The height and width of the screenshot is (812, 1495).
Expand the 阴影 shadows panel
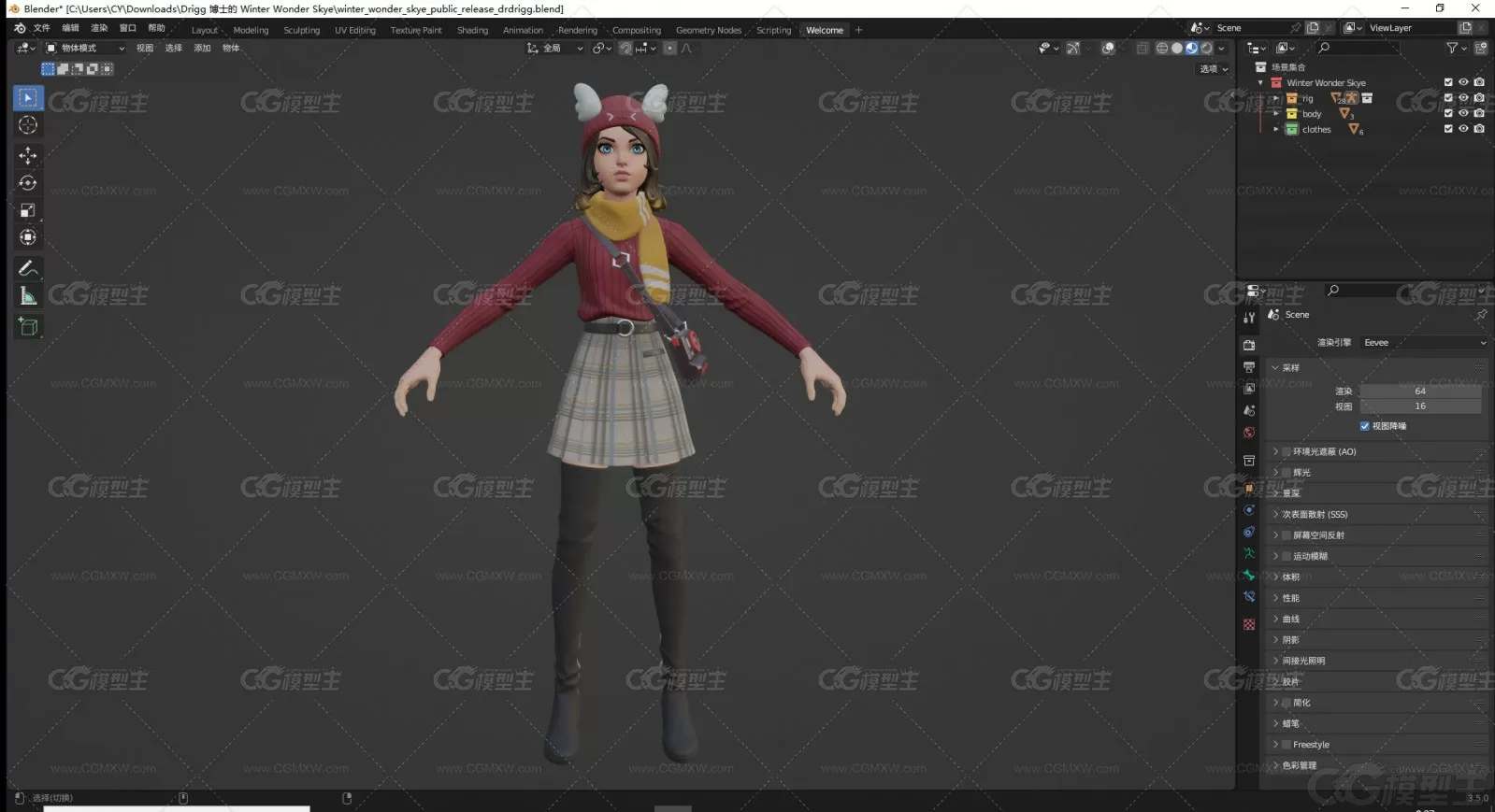1275,640
